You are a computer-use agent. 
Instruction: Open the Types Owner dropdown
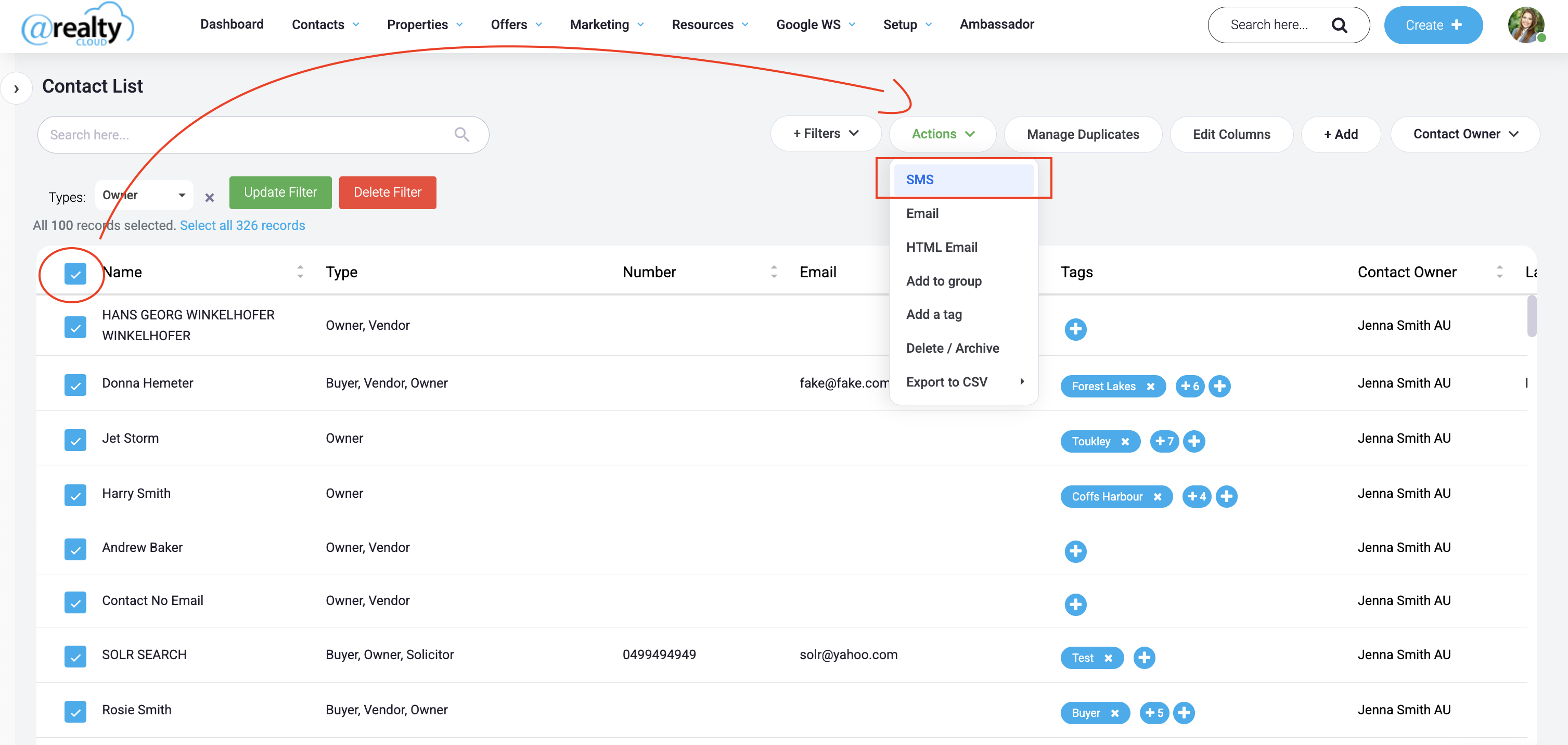[x=144, y=196]
